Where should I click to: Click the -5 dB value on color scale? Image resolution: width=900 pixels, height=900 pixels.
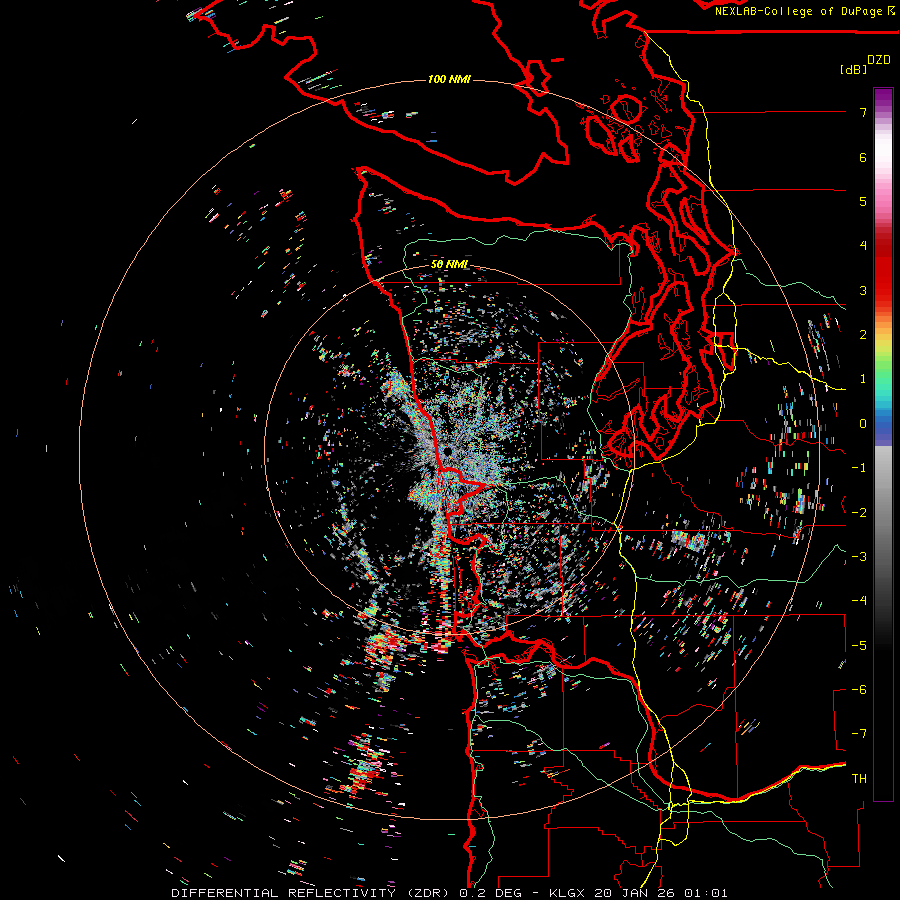click(x=859, y=646)
